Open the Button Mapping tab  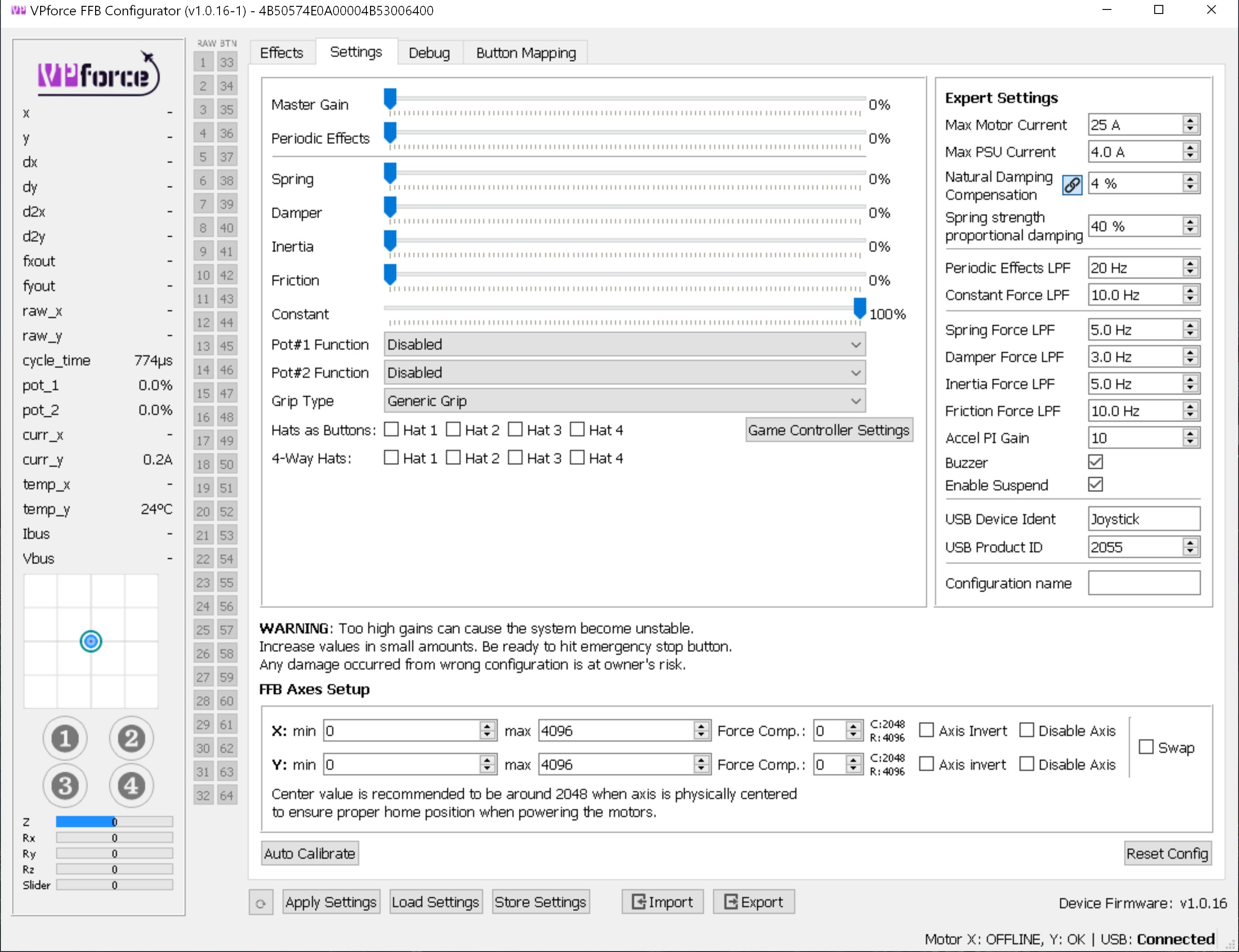click(526, 53)
